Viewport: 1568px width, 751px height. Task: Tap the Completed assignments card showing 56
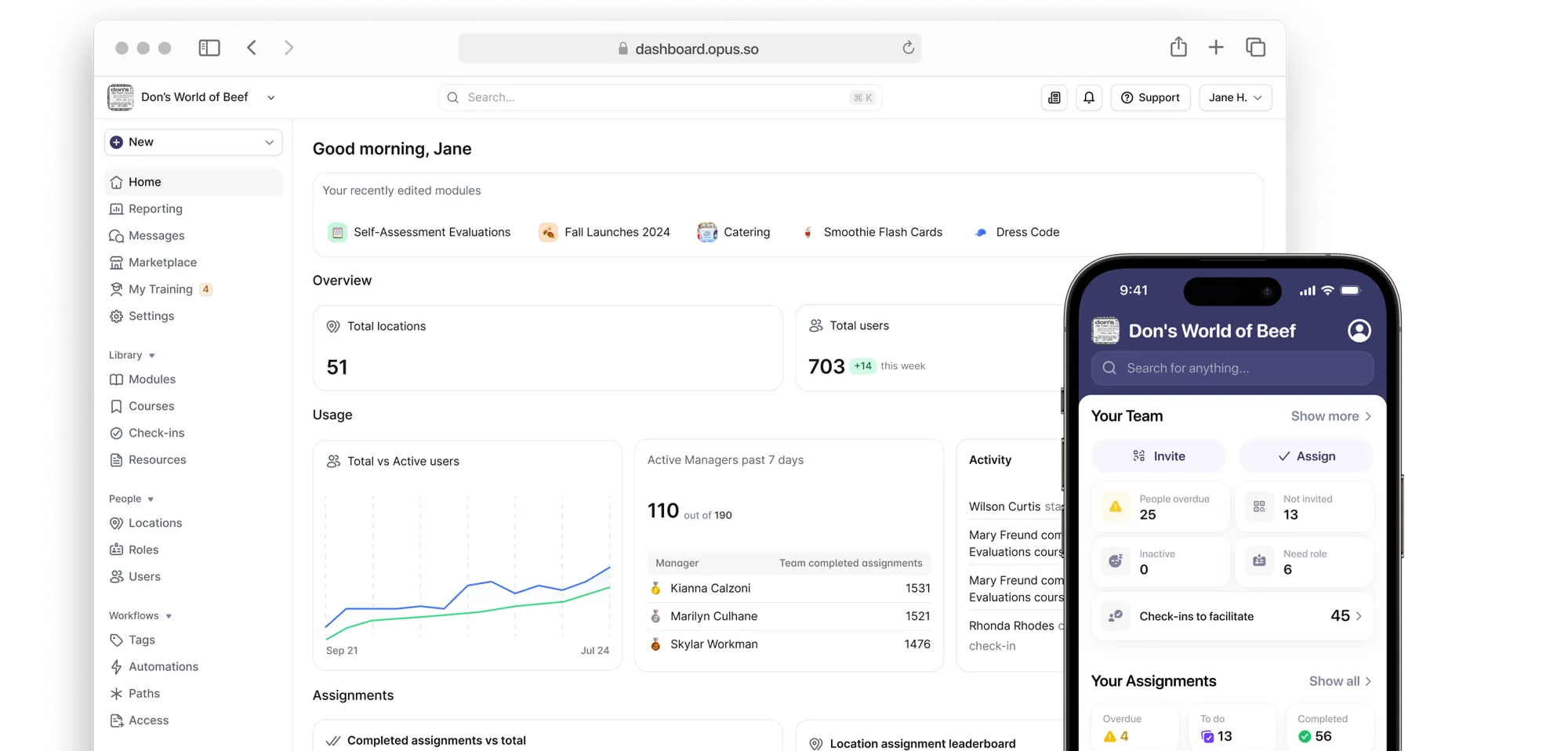(1329, 728)
